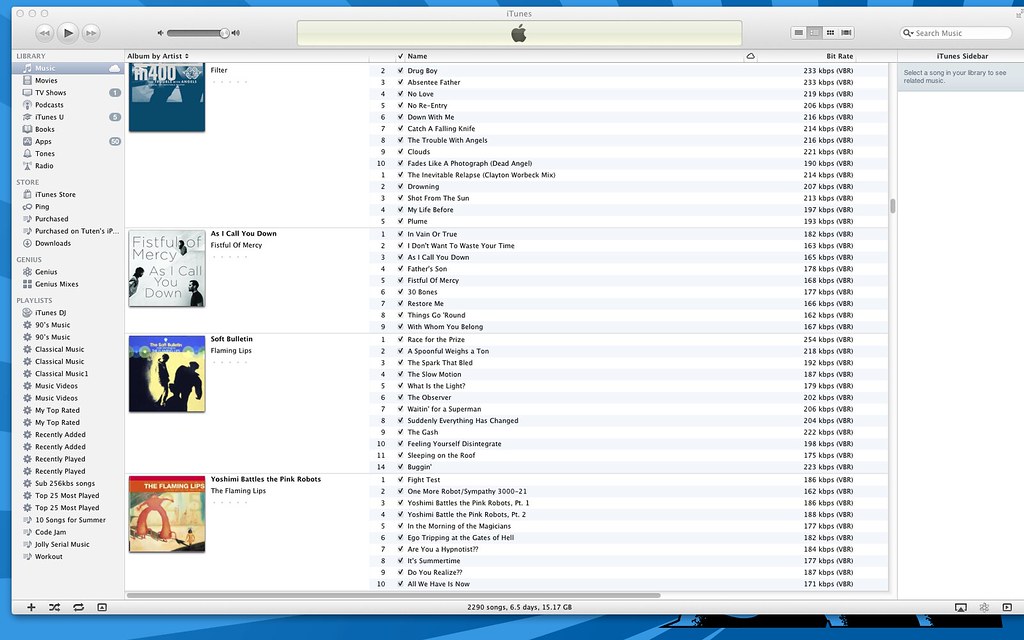
Task: Open iTunes U in the sidebar
Action: pos(49,117)
